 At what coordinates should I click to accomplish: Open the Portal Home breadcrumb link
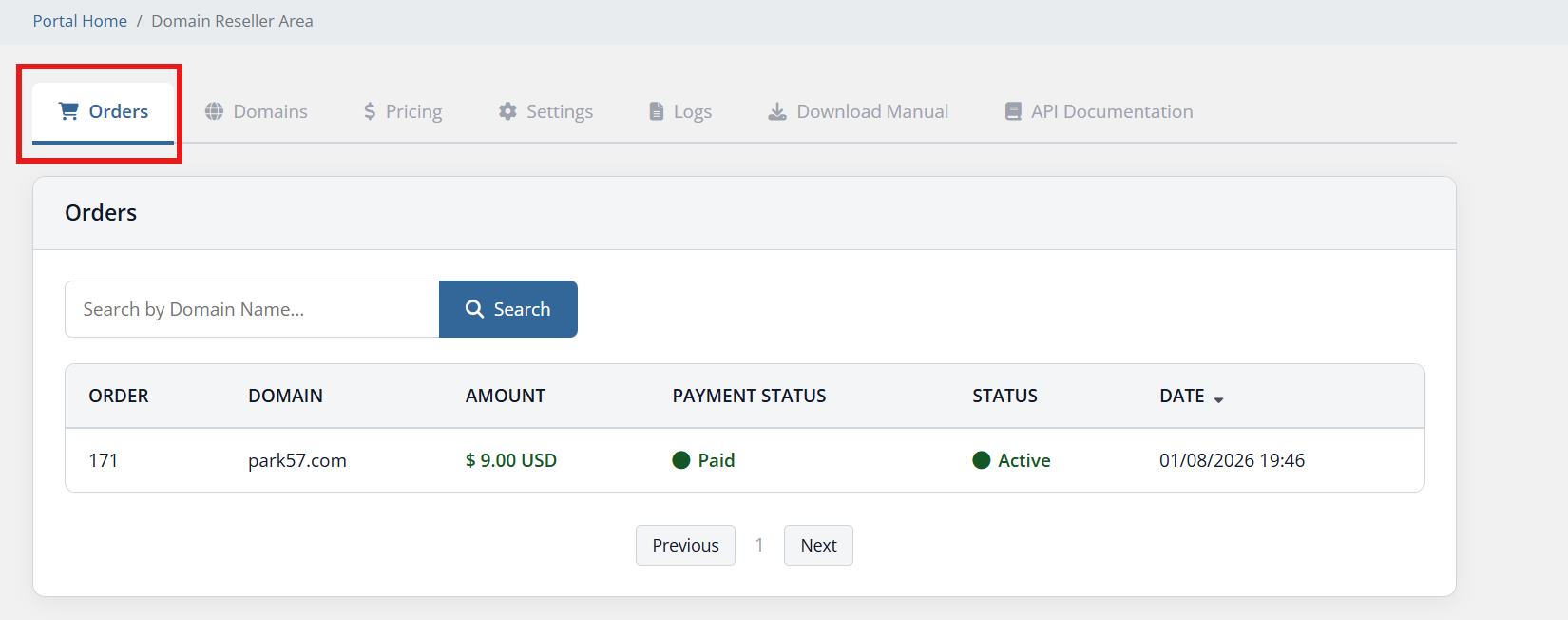[80, 21]
